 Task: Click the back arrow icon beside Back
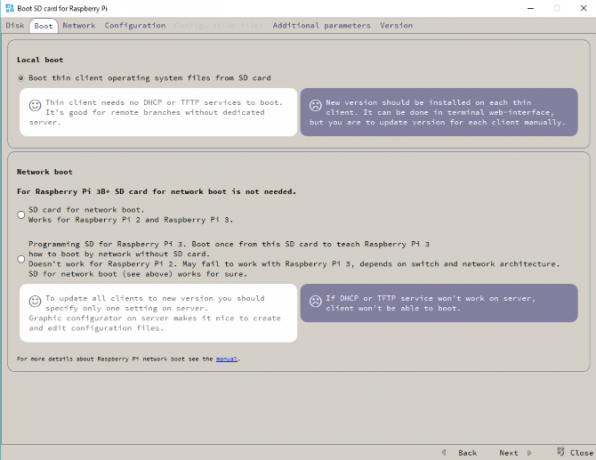444,452
